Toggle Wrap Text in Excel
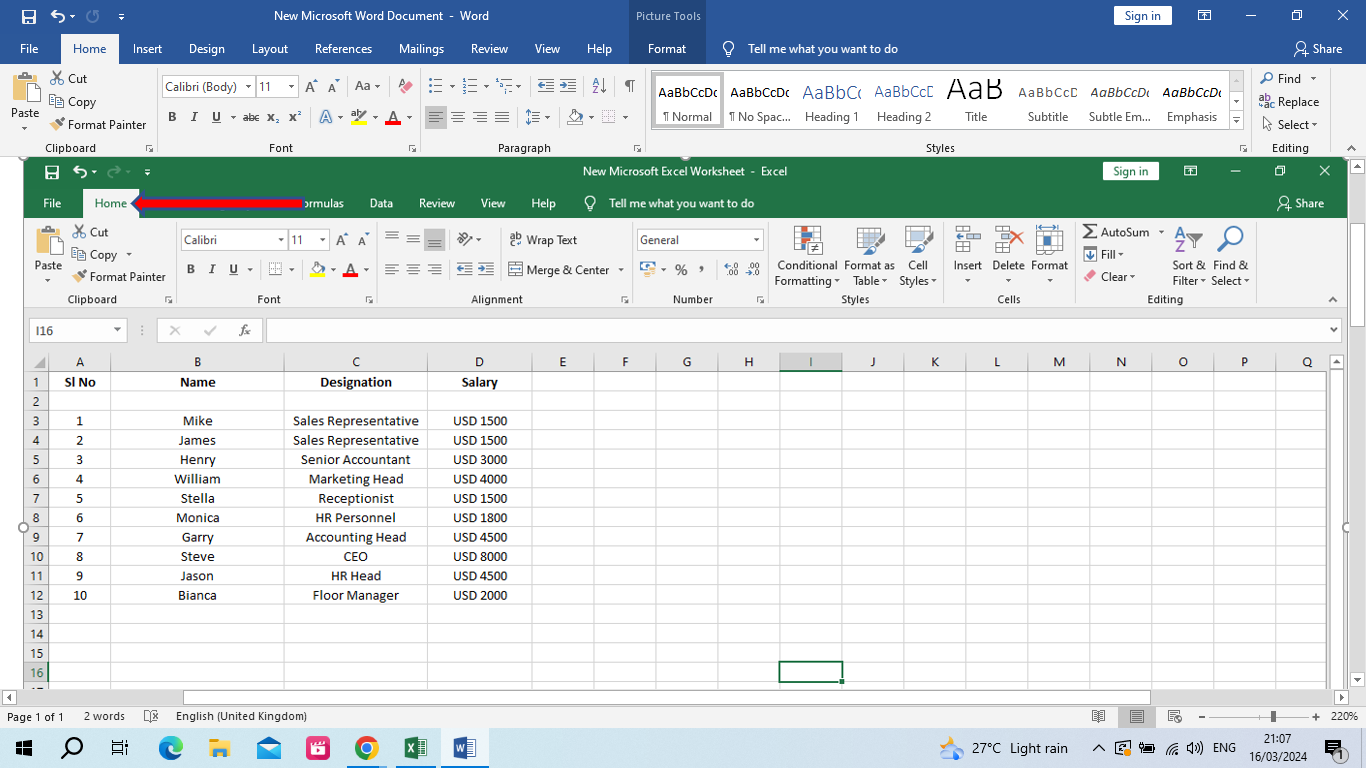Image resolution: width=1366 pixels, height=768 pixels. [x=543, y=240]
